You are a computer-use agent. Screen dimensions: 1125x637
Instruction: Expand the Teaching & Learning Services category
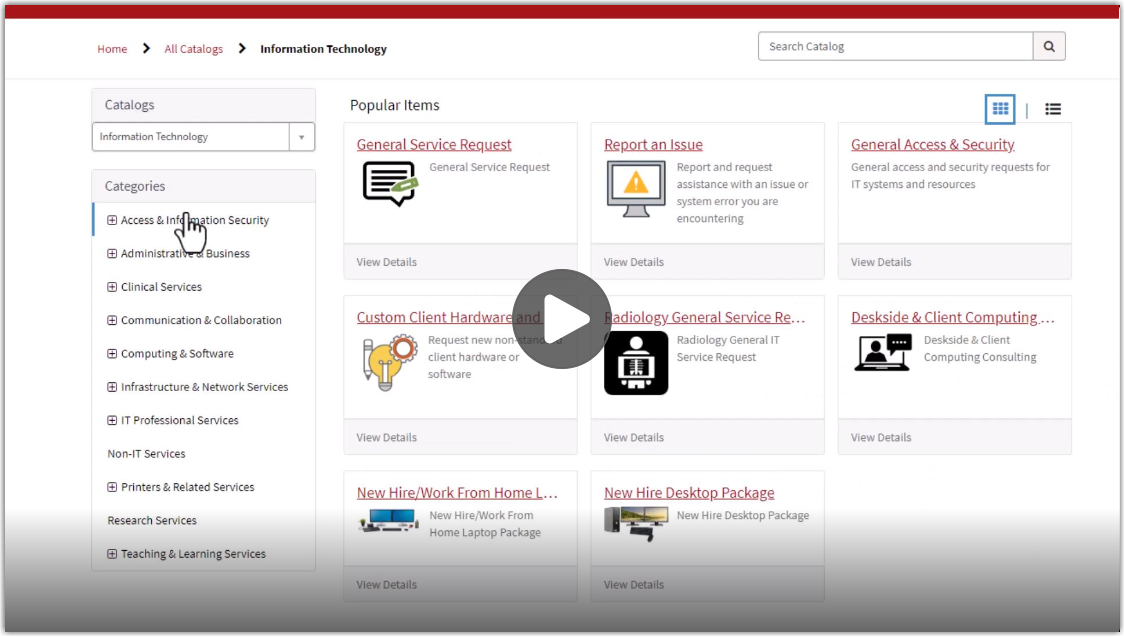point(111,553)
